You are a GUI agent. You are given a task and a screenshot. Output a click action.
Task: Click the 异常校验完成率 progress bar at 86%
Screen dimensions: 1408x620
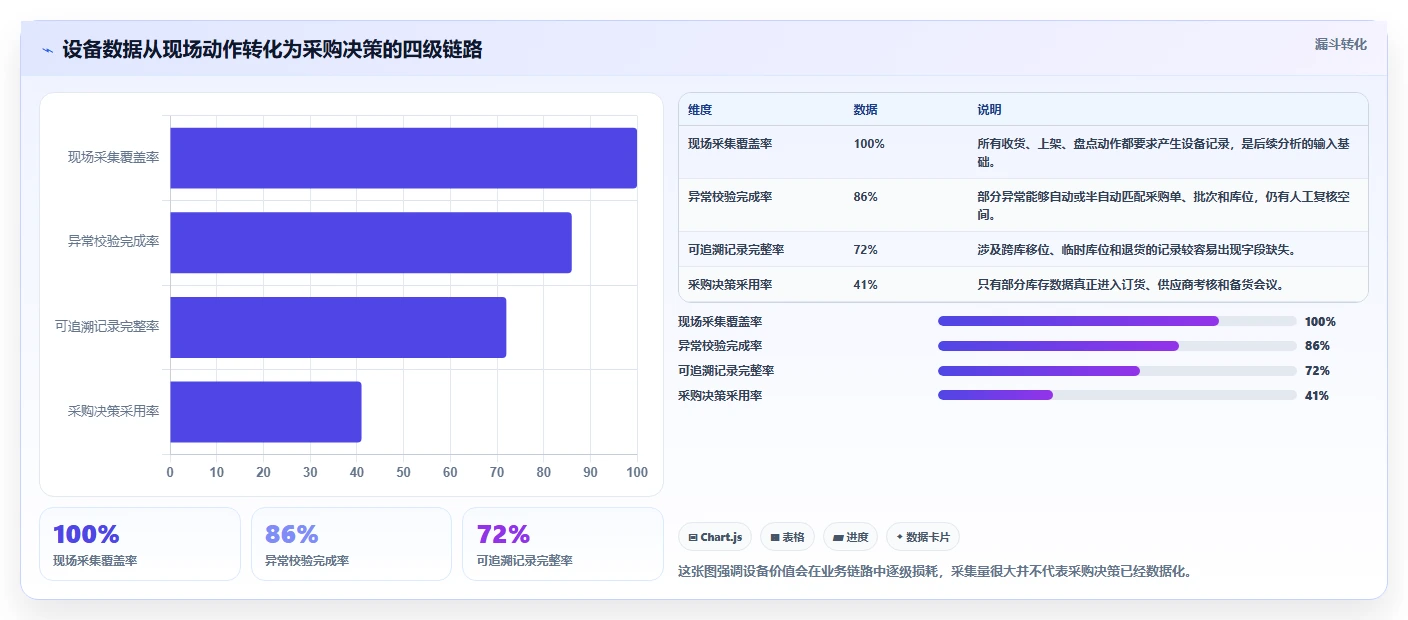coord(1117,346)
